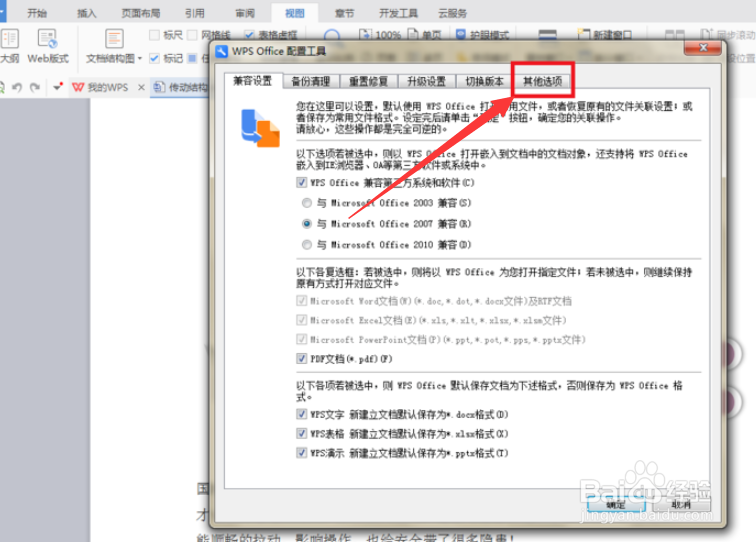Select the 重置修复 dialog tab
The image size is (756, 542).
point(369,81)
